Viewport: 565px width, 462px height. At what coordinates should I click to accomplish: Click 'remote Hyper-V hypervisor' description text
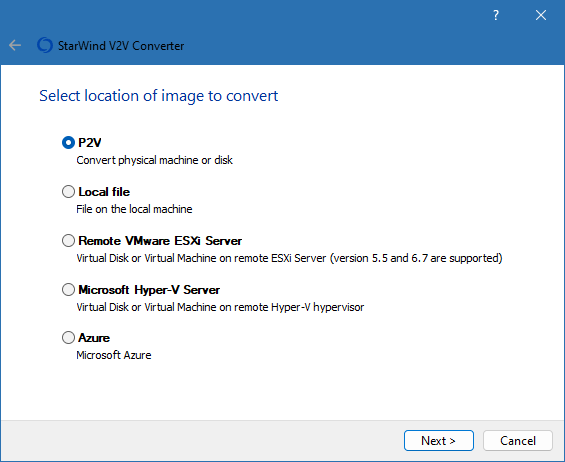[x=220, y=307]
